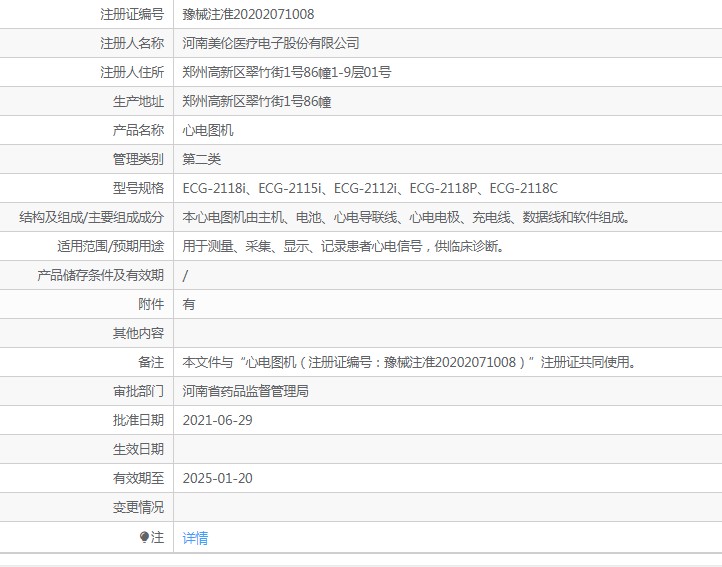Click the 型号规格 label
The height and width of the screenshot is (567, 722).
tap(139, 188)
